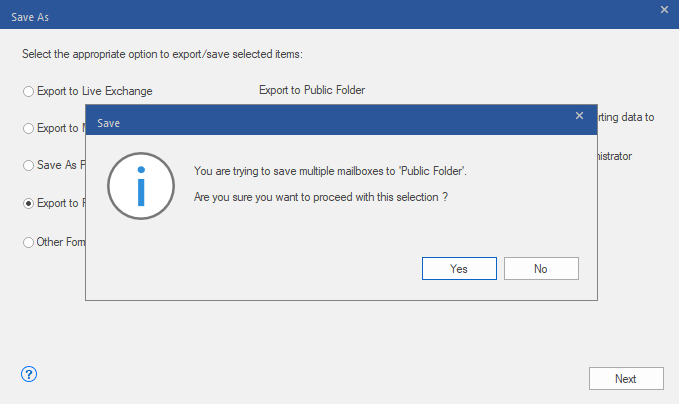Click the information icon in Save dialog
679x404 pixels.
click(141, 186)
